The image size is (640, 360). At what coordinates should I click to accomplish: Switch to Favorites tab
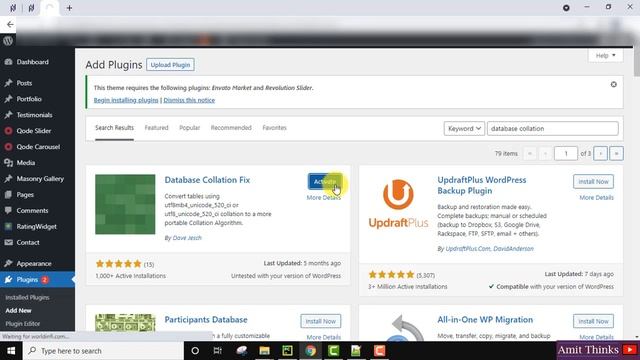[274, 128]
